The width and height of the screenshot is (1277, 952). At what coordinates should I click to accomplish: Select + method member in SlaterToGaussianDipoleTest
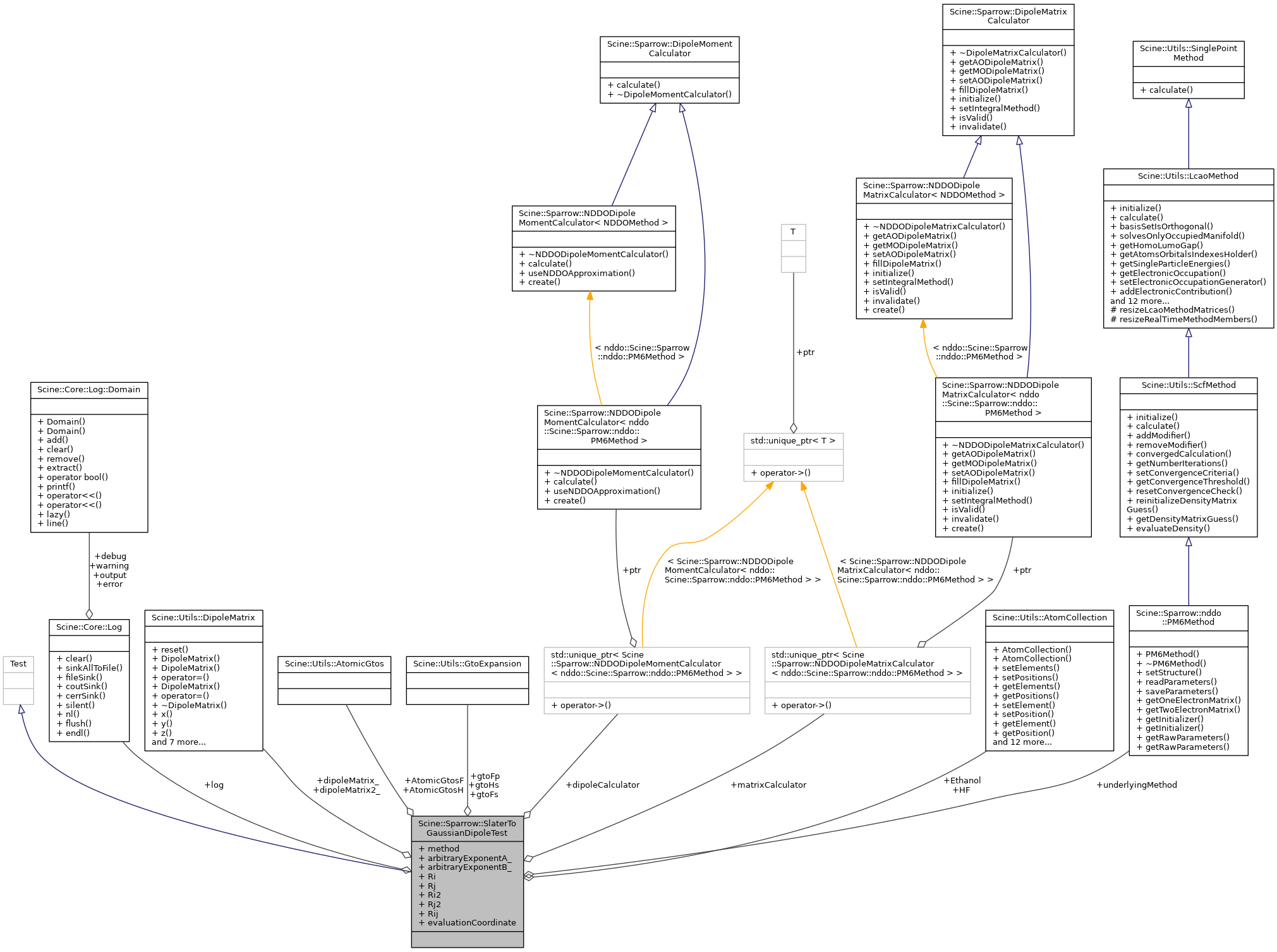(439, 848)
